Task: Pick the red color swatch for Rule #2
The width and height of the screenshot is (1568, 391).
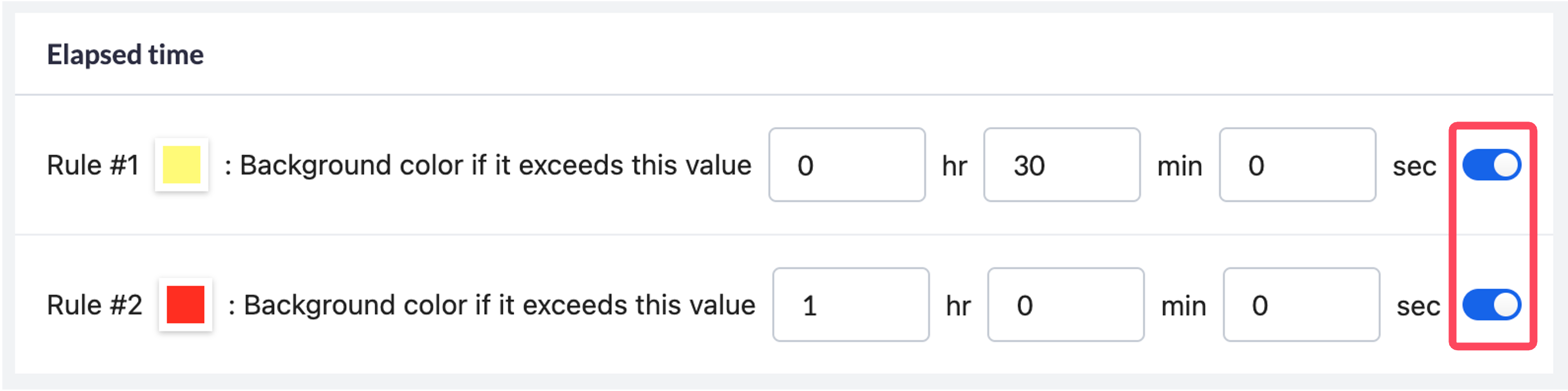Action: (x=186, y=305)
